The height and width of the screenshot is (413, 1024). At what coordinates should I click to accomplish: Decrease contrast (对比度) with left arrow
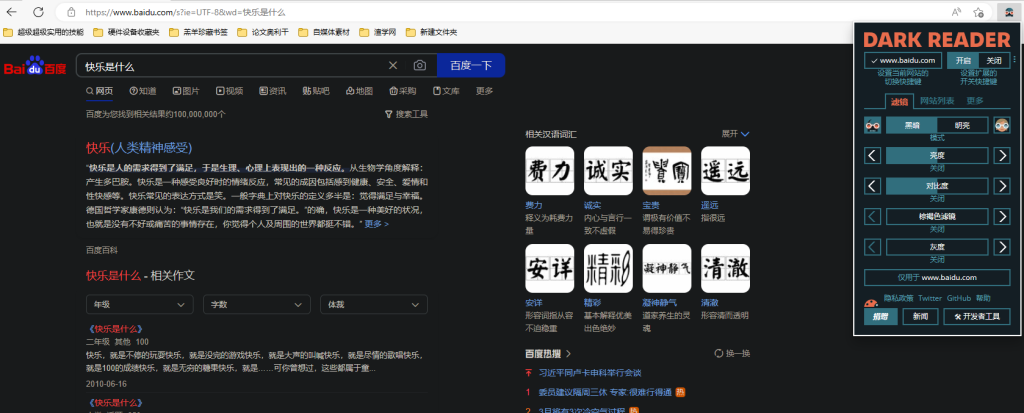click(x=873, y=186)
